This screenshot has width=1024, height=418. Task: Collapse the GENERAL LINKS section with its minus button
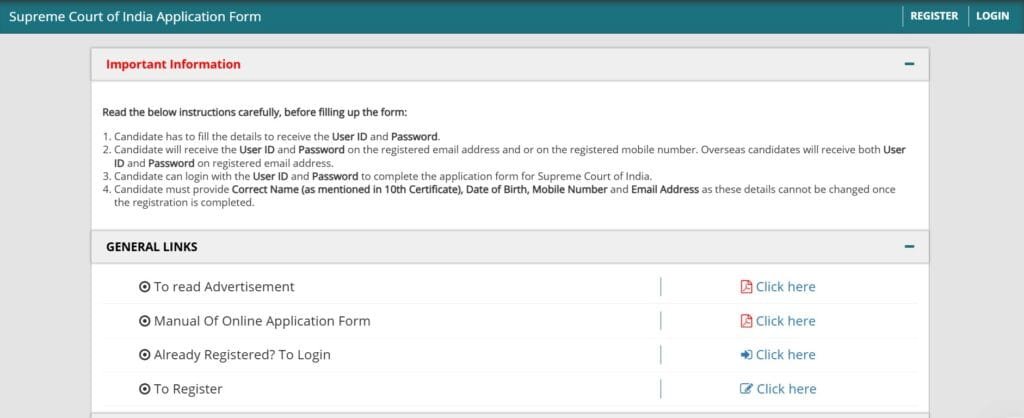pyautogui.click(x=909, y=246)
